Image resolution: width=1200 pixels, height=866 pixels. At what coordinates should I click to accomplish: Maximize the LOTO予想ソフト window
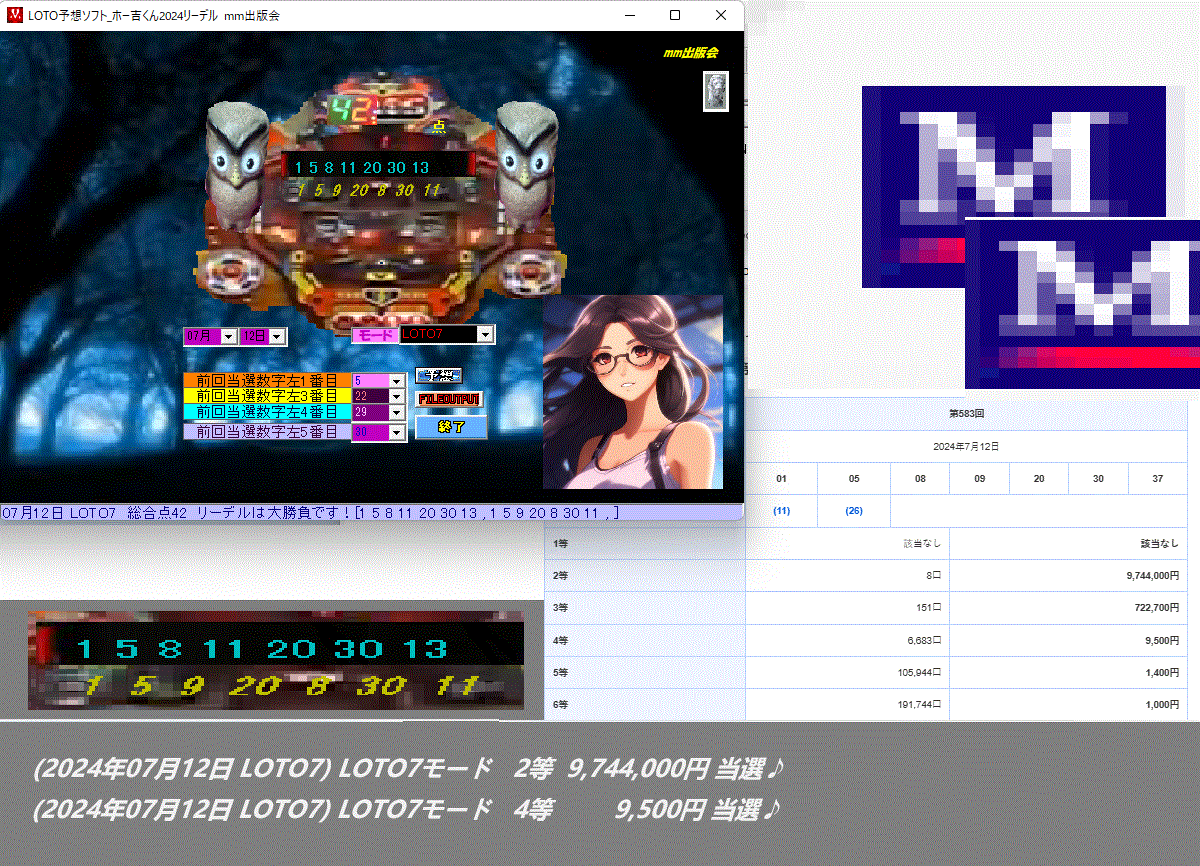[675, 15]
